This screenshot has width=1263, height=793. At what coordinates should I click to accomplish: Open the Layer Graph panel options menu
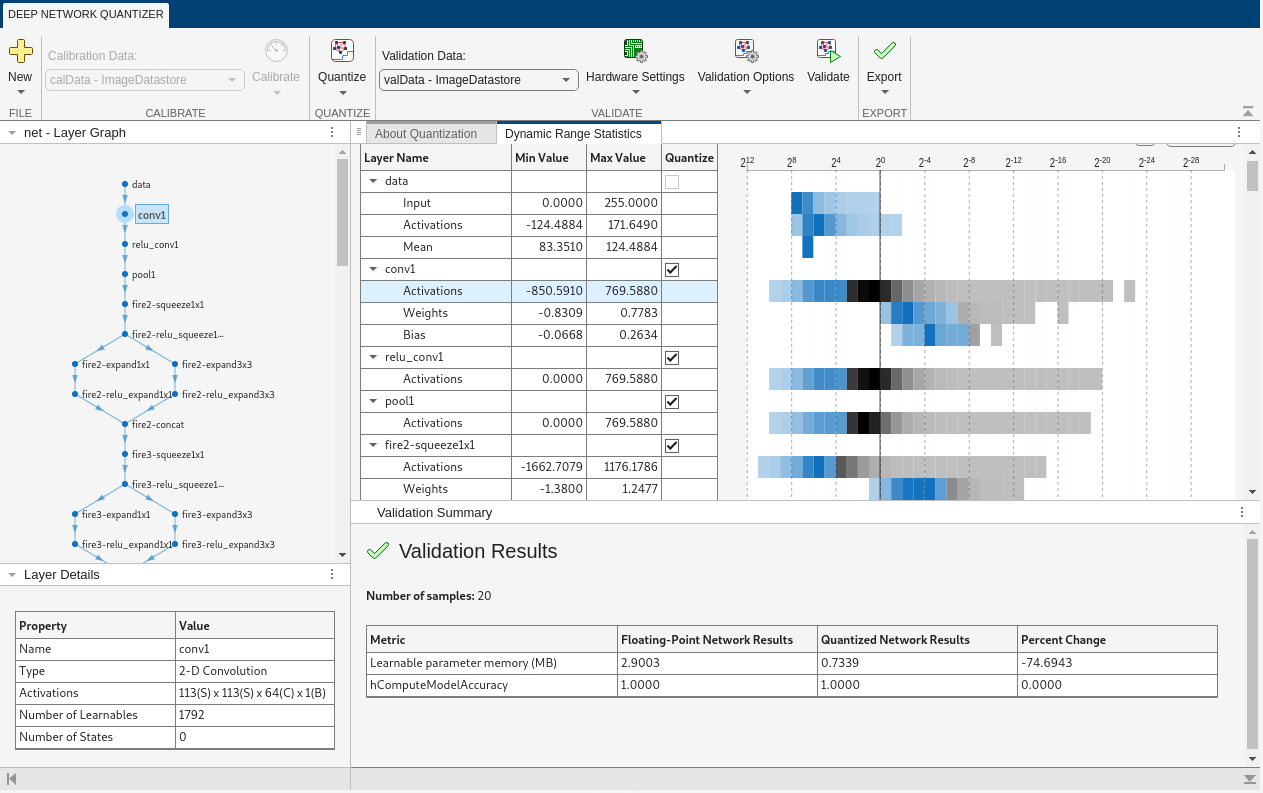332,132
